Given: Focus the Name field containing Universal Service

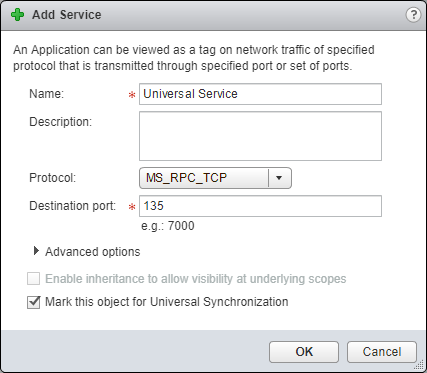Looking at the screenshot, I should (260, 94).
